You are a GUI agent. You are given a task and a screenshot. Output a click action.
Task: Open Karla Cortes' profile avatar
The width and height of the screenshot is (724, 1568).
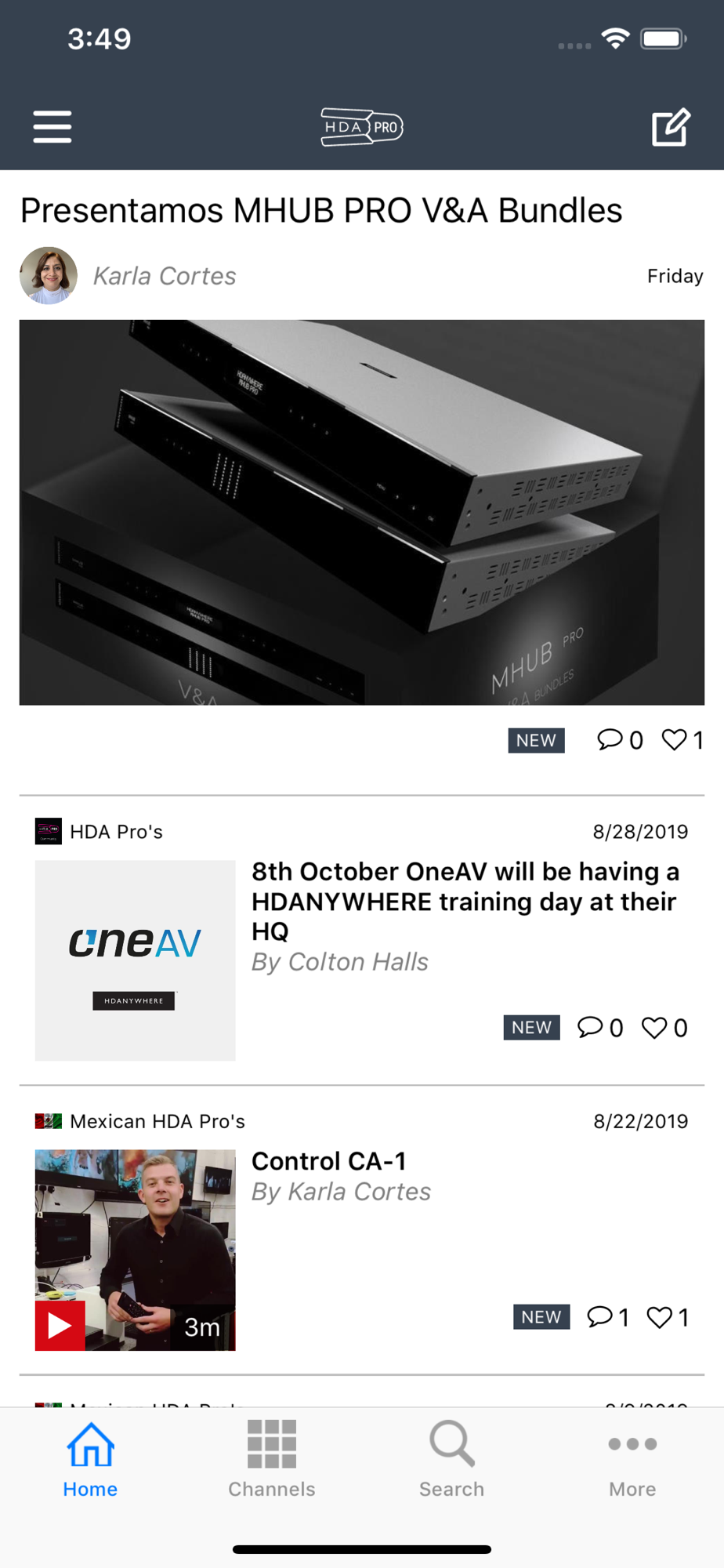coord(49,276)
